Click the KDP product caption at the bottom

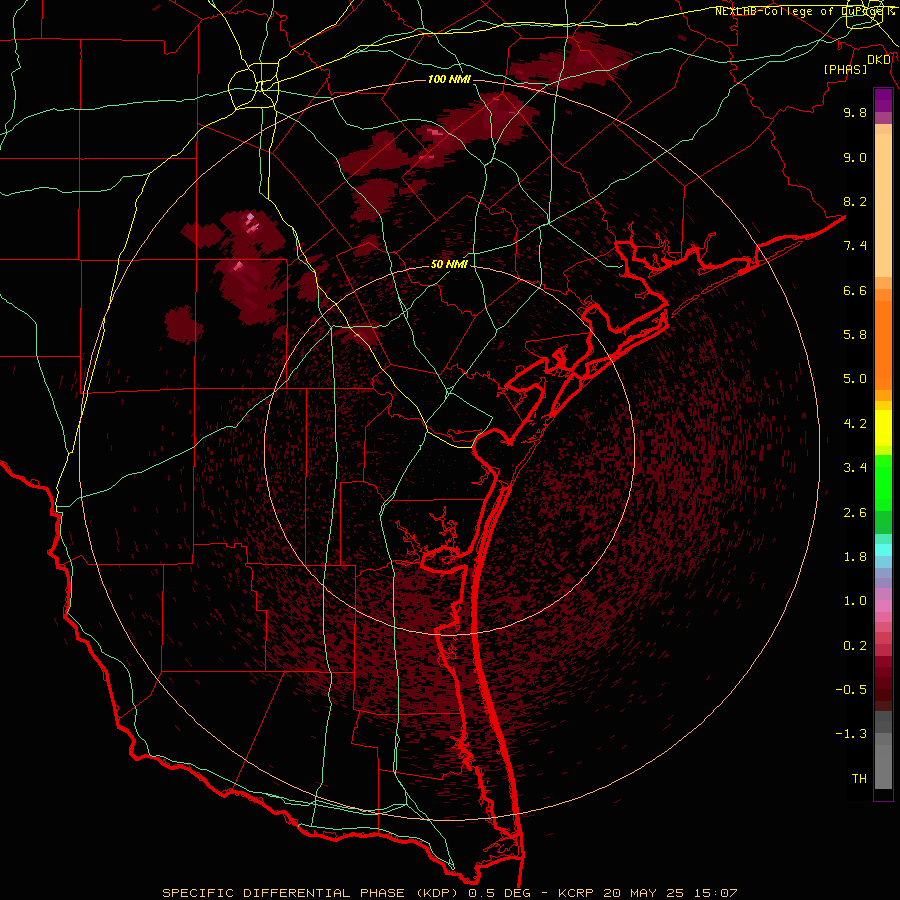[449, 893]
